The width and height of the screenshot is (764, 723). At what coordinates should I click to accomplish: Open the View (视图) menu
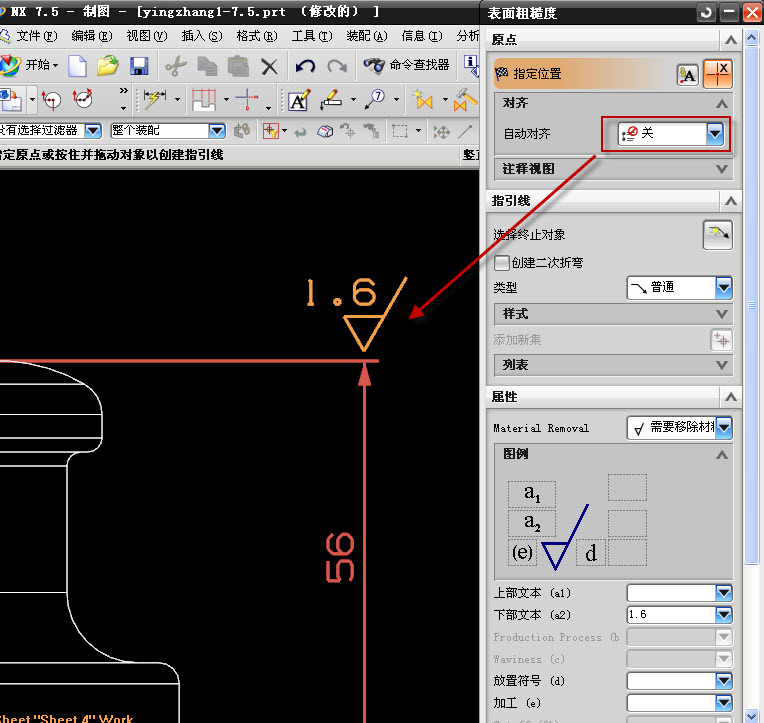click(x=147, y=36)
